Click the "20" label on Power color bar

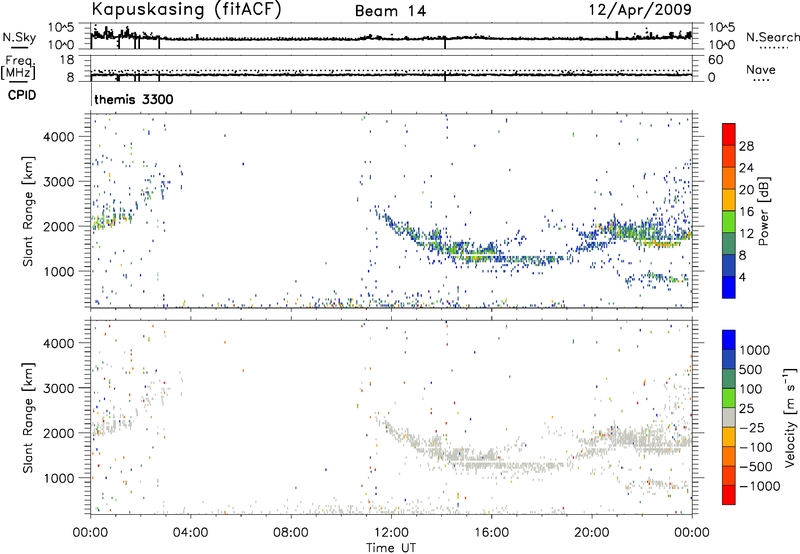point(746,190)
